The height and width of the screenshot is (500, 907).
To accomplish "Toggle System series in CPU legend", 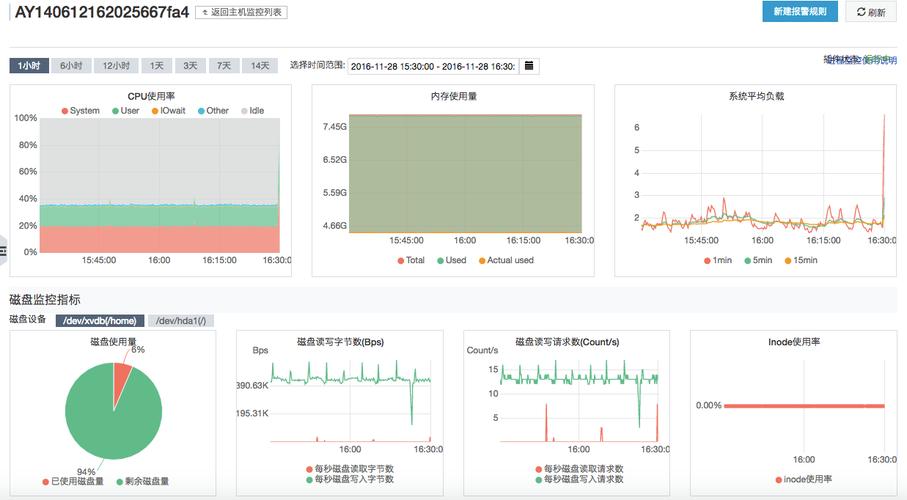I will point(80,111).
